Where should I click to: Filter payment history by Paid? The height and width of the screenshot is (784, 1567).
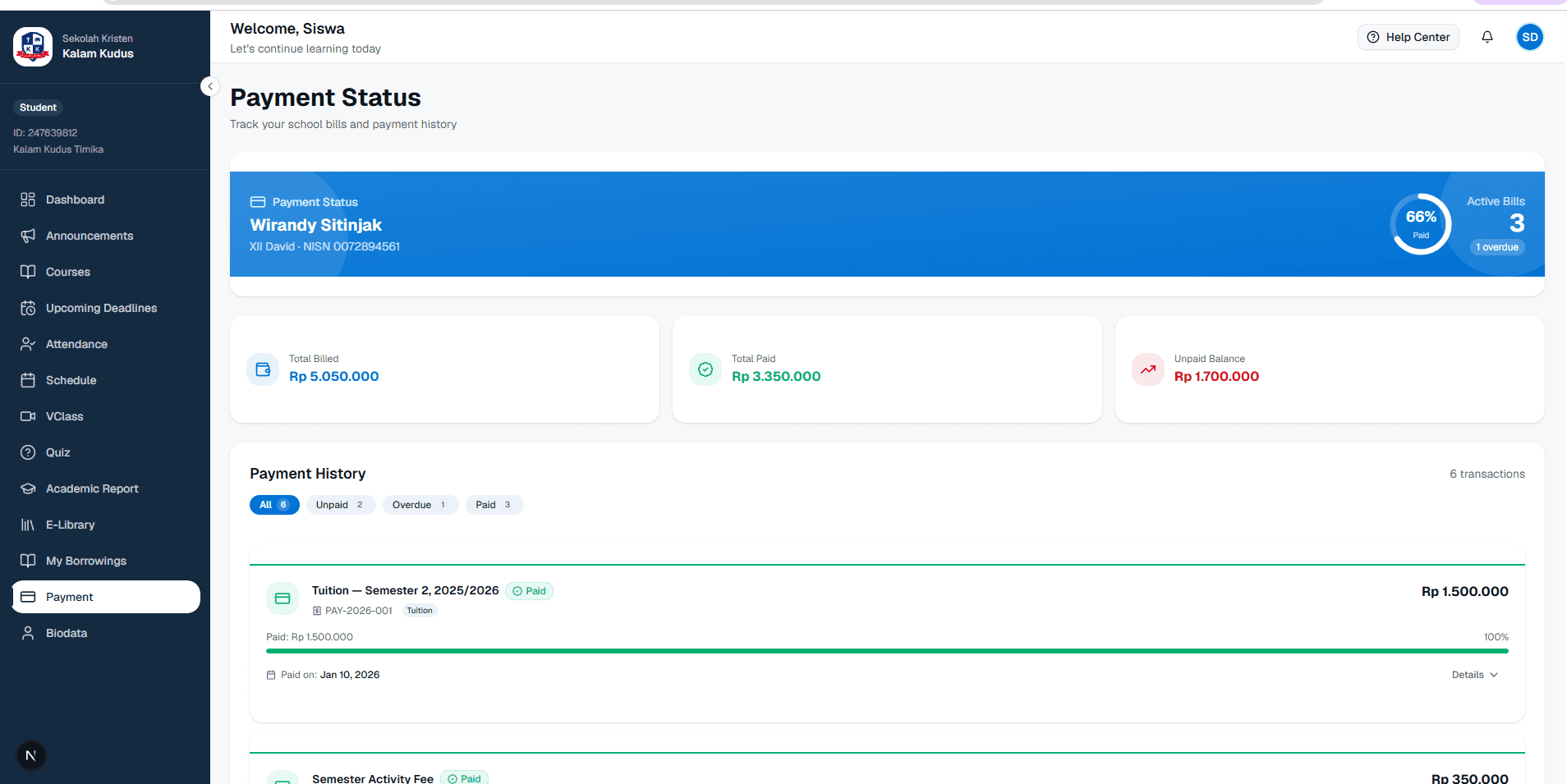[x=494, y=505]
